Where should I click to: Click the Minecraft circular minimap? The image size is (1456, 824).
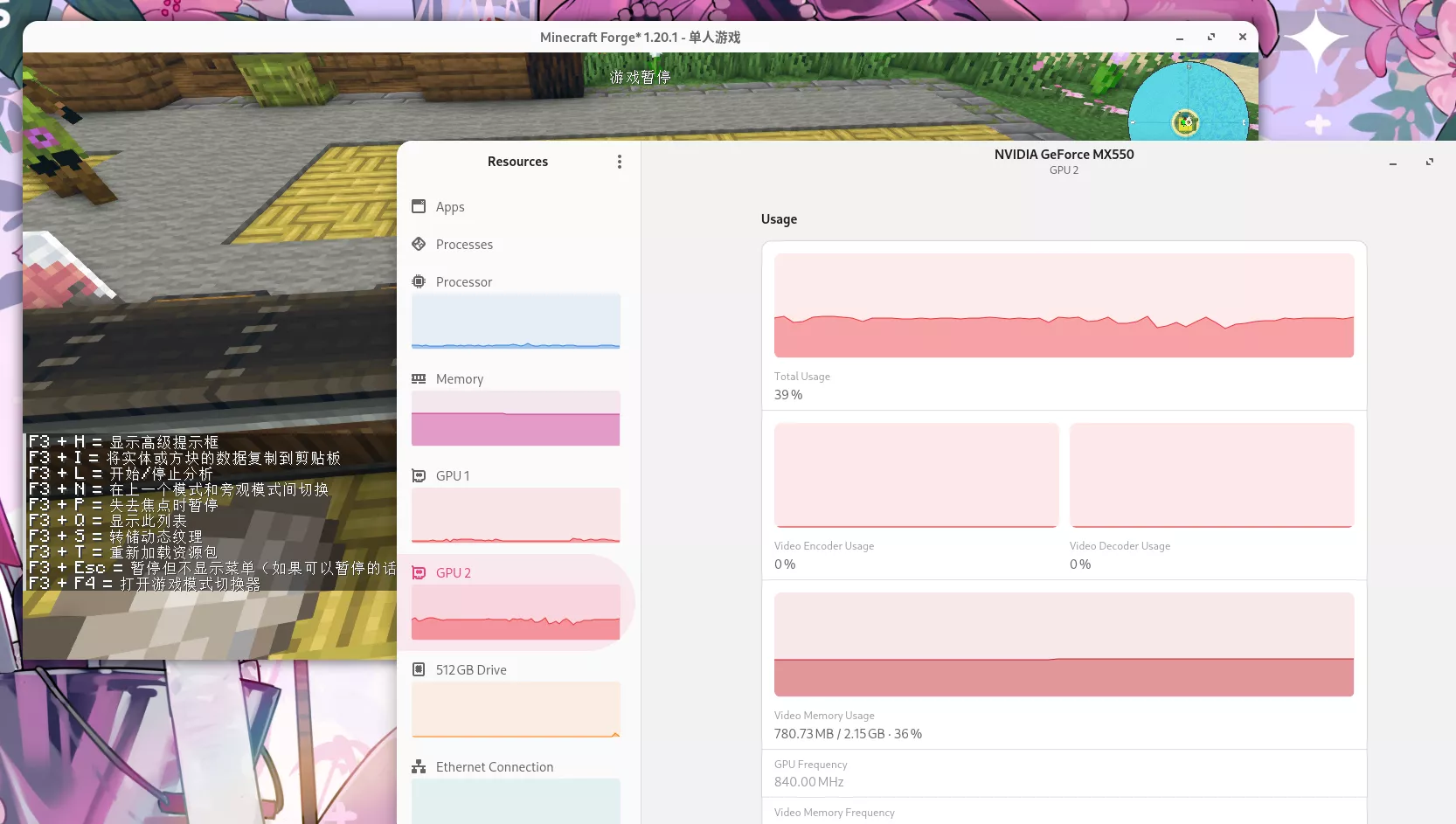point(1188,105)
